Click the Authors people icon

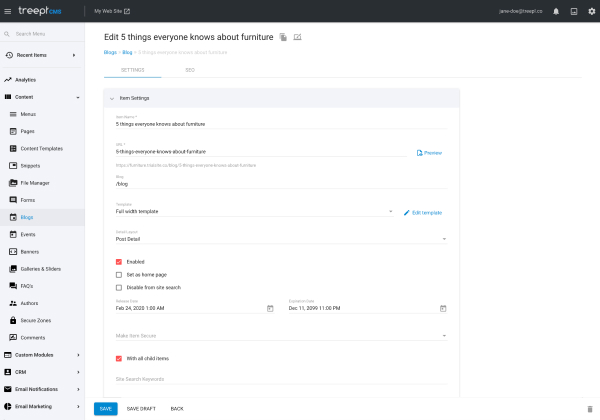13,303
